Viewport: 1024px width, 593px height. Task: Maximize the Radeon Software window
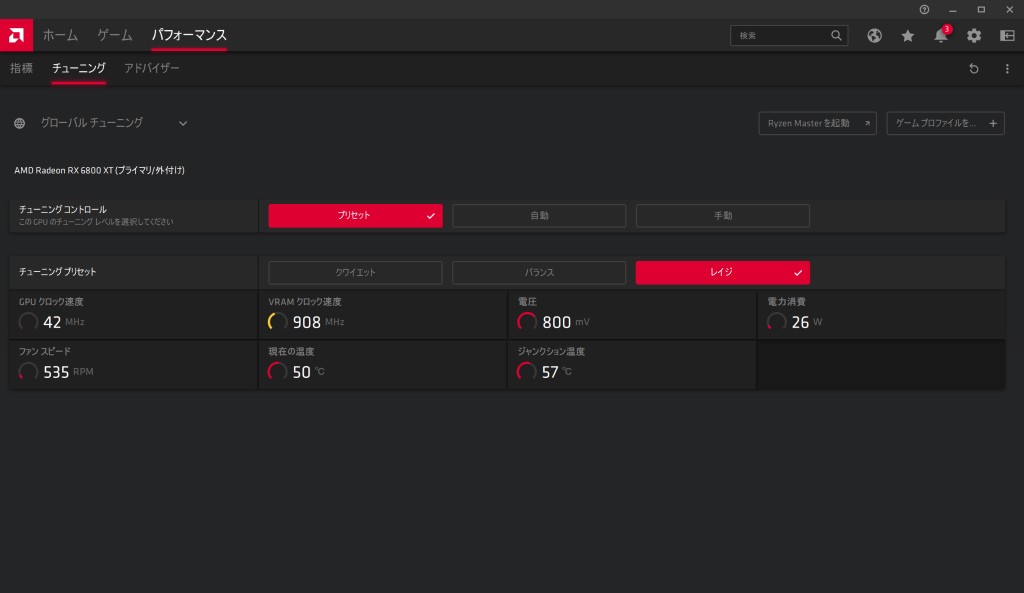[x=981, y=10]
